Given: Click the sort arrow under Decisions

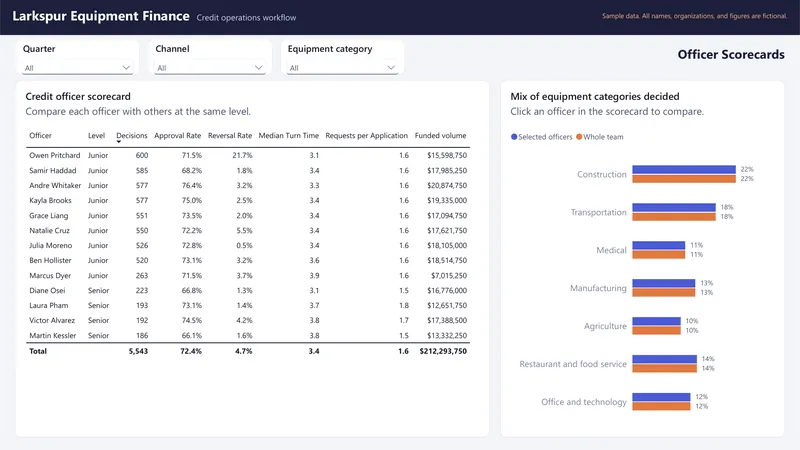Looking at the screenshot, I should click(x=119, y=142).
